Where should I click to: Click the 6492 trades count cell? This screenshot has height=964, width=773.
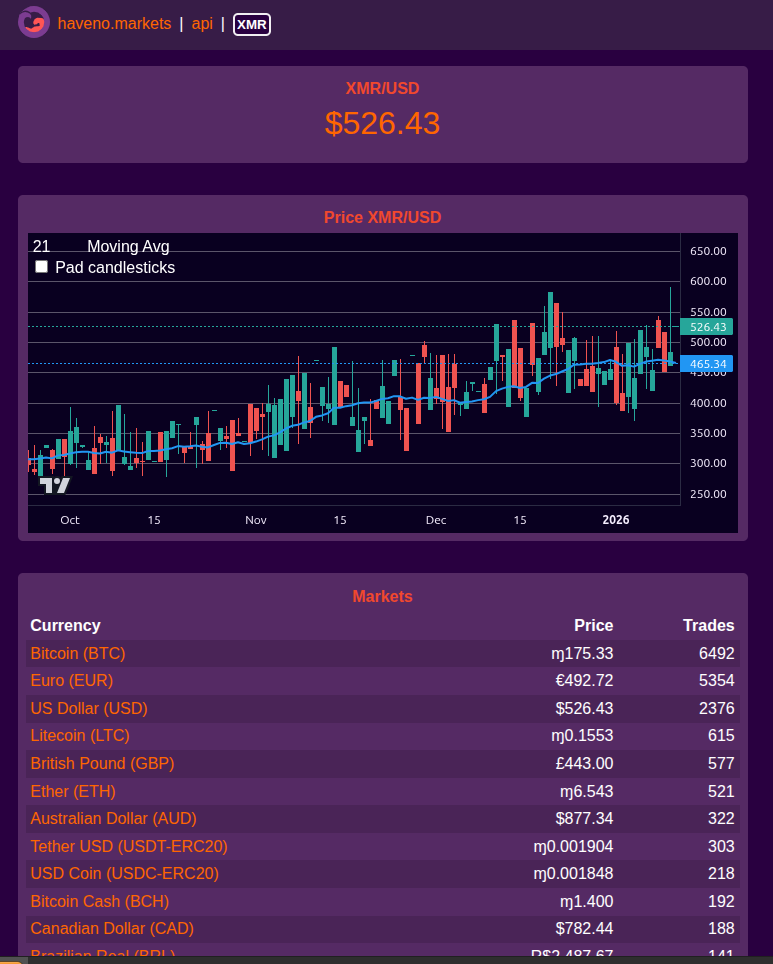[x=716, y=654]
